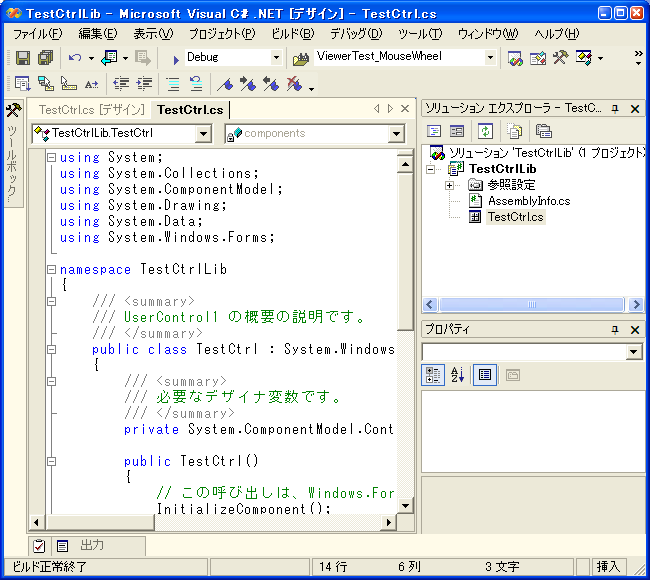Image resolution: width=650 pixels, height=580 pixels.
Task: Open the デバッグ(D) menu
Action: [356, 34]
